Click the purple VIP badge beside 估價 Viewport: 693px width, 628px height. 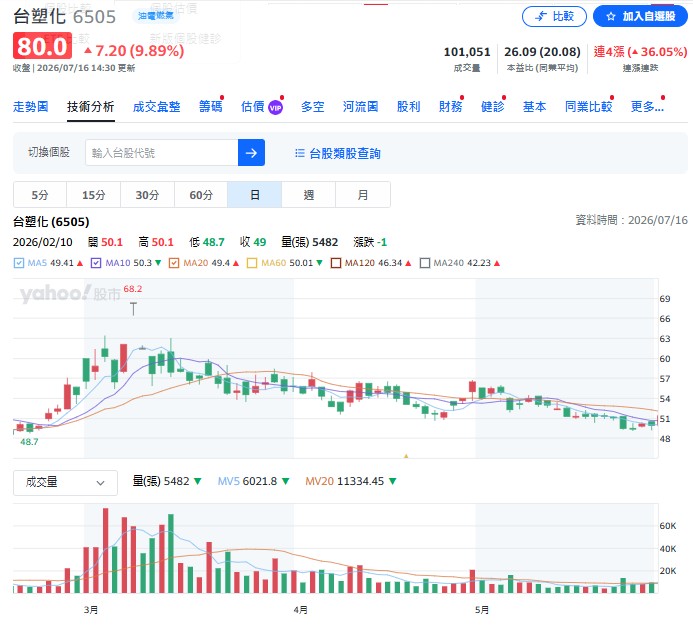(275, 108)
